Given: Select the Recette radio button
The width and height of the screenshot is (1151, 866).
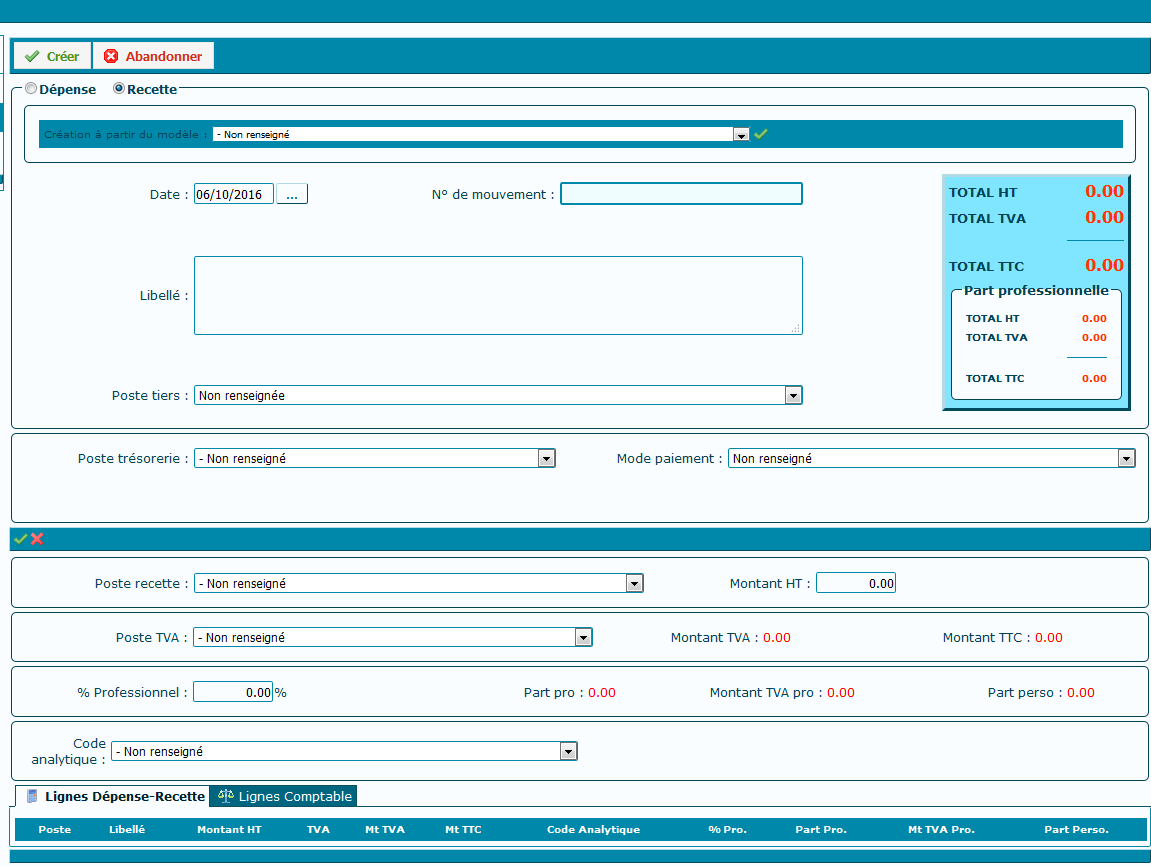Looking at the screenshot, I should [119, 89].
